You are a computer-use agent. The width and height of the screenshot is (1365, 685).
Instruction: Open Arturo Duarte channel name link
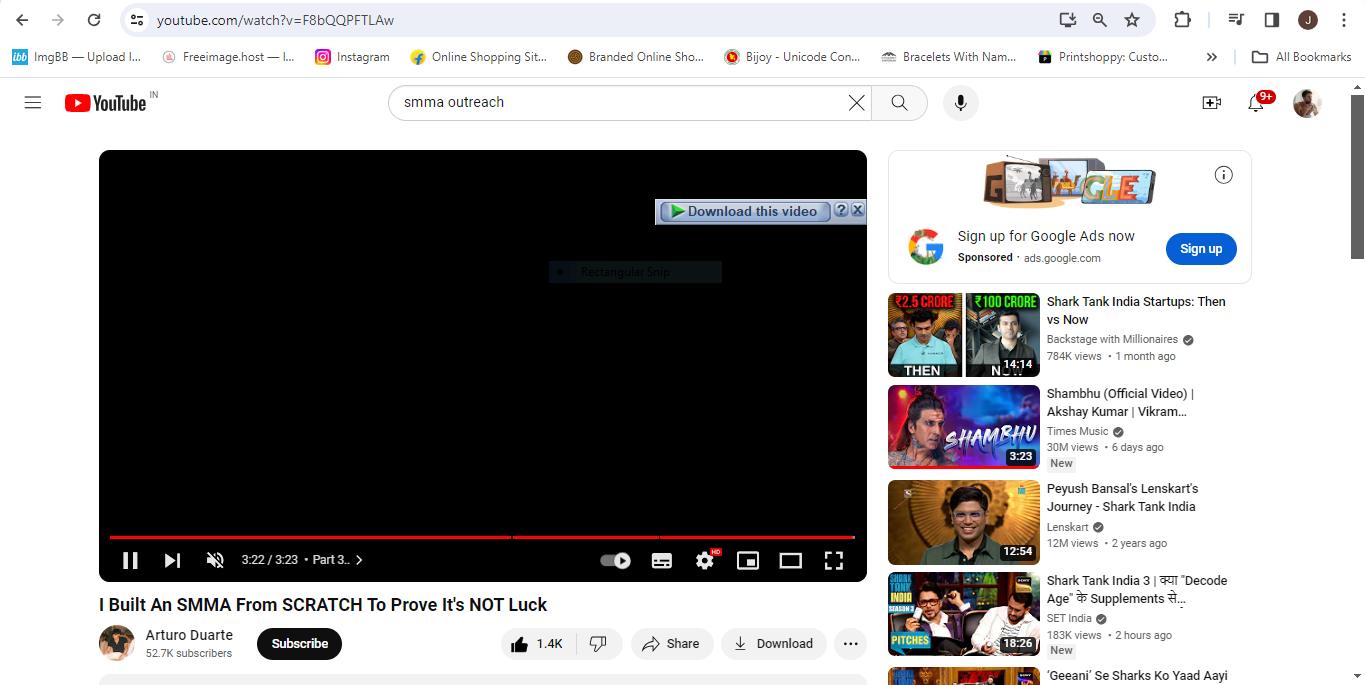pyautogui.click(x=189, y=635)
